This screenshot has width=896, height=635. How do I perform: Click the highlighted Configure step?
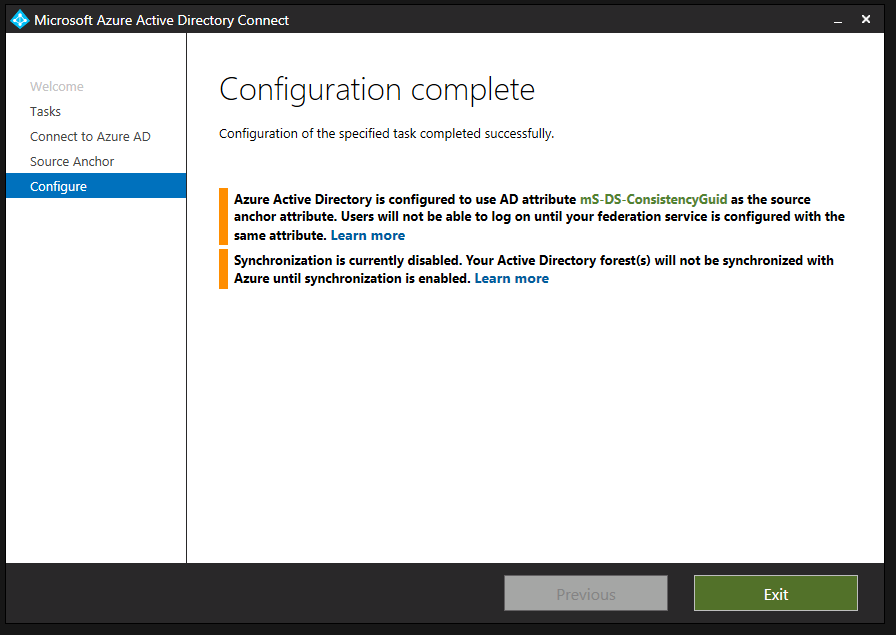tap(58, 187)
